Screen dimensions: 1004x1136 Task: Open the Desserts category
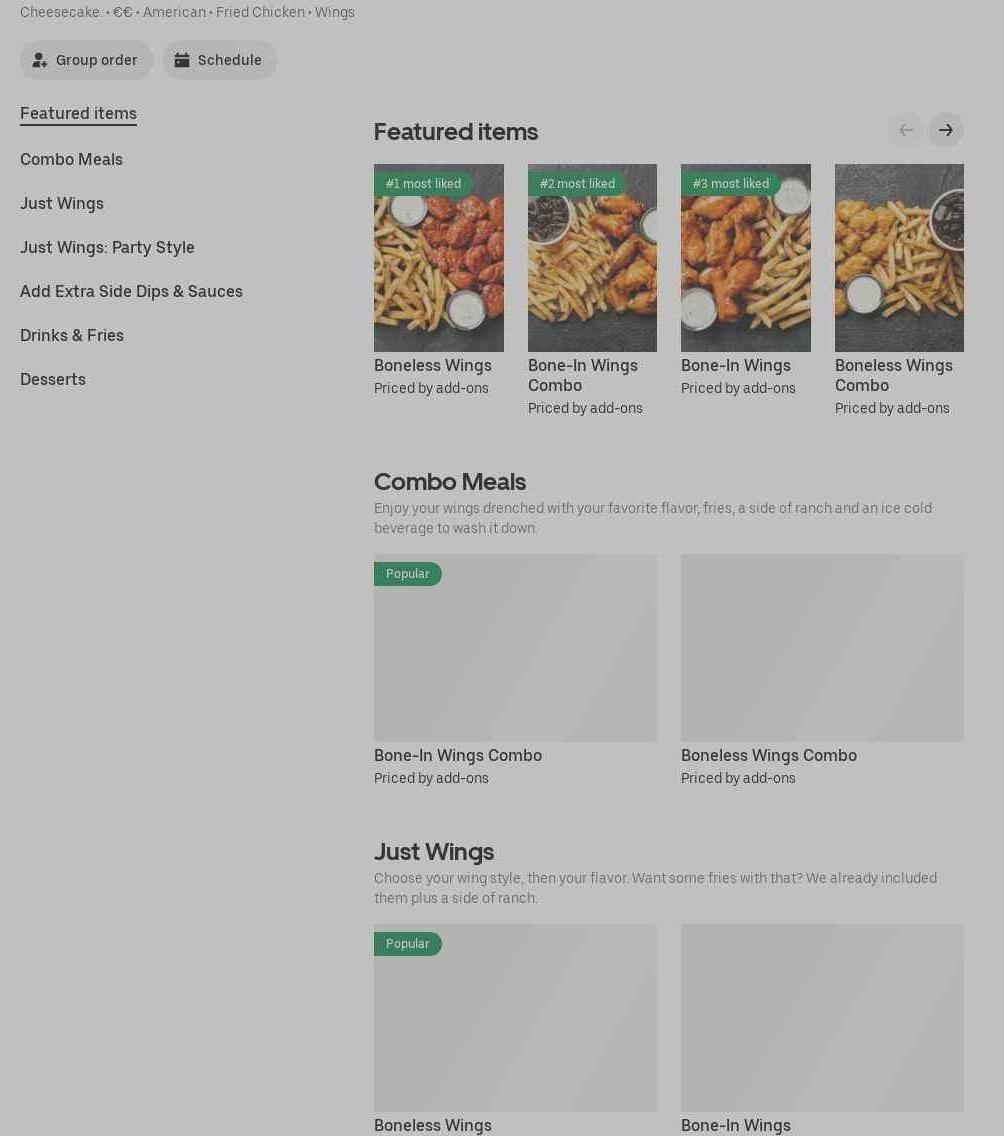pyautogui.click(x=52, y=380)
